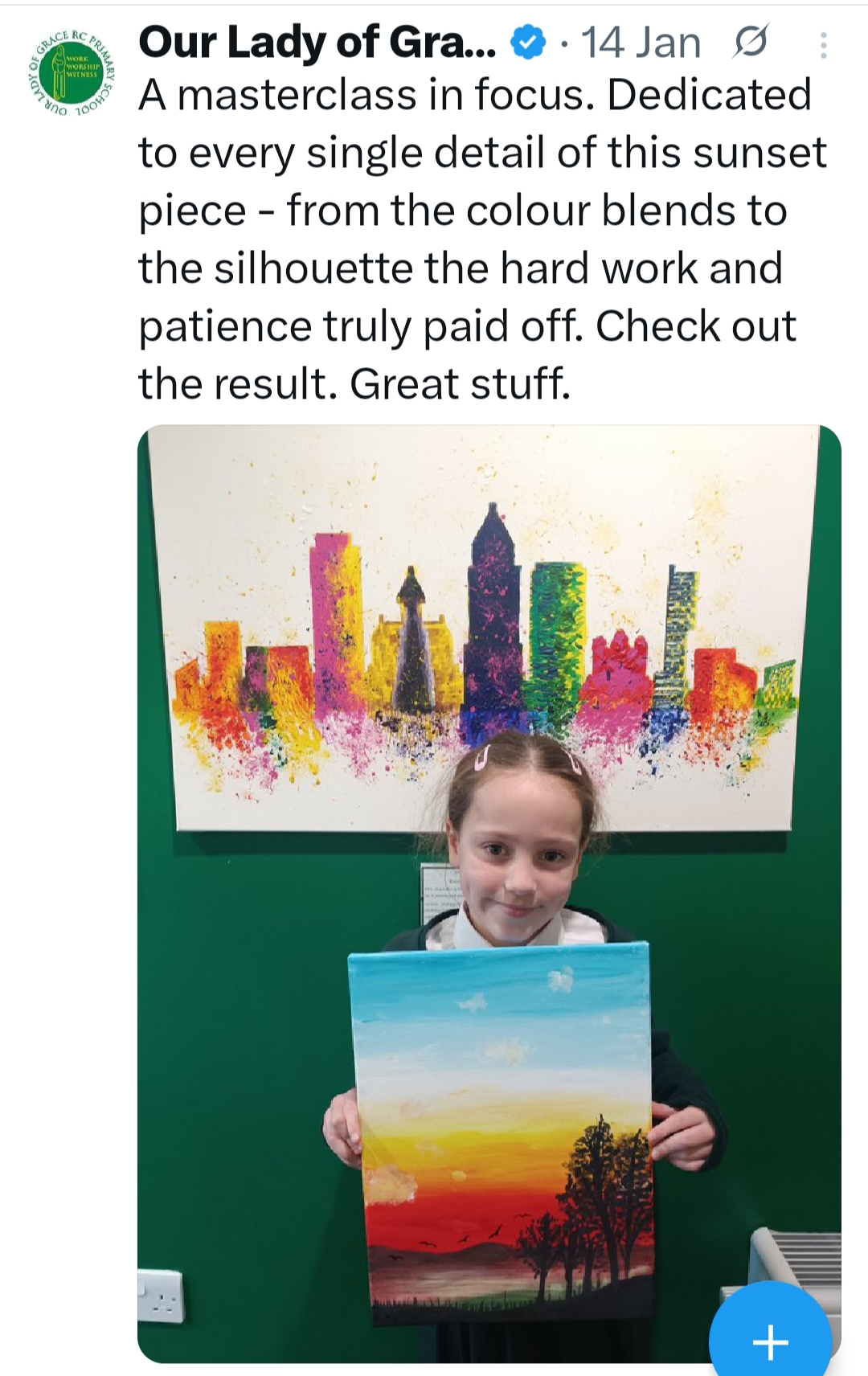
Task: Open the tweet text starting 'A masterclass in focus'
Action: point(482,240)
